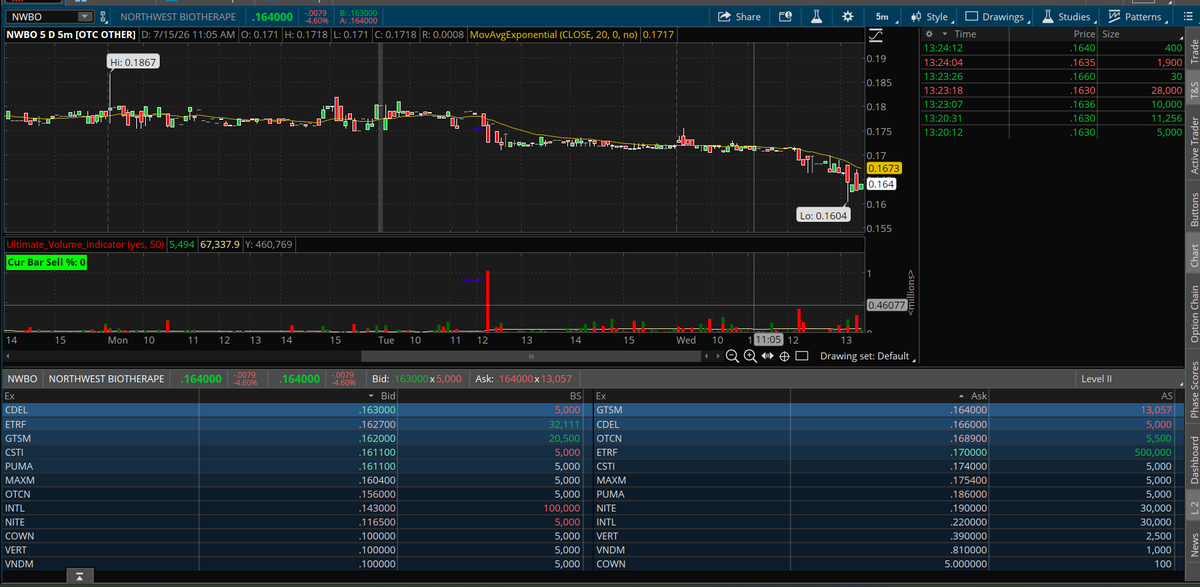Open the Drawing set: Default selector
Viewport: 1200px width, 587px height.
click(867, 356)
